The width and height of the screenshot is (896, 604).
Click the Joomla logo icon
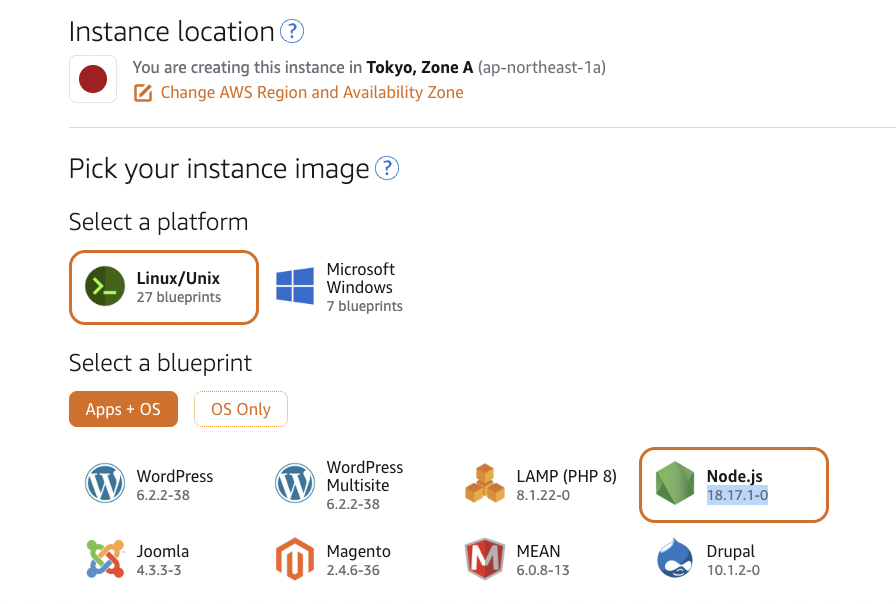pyautogui.click(x=105, y=559)
